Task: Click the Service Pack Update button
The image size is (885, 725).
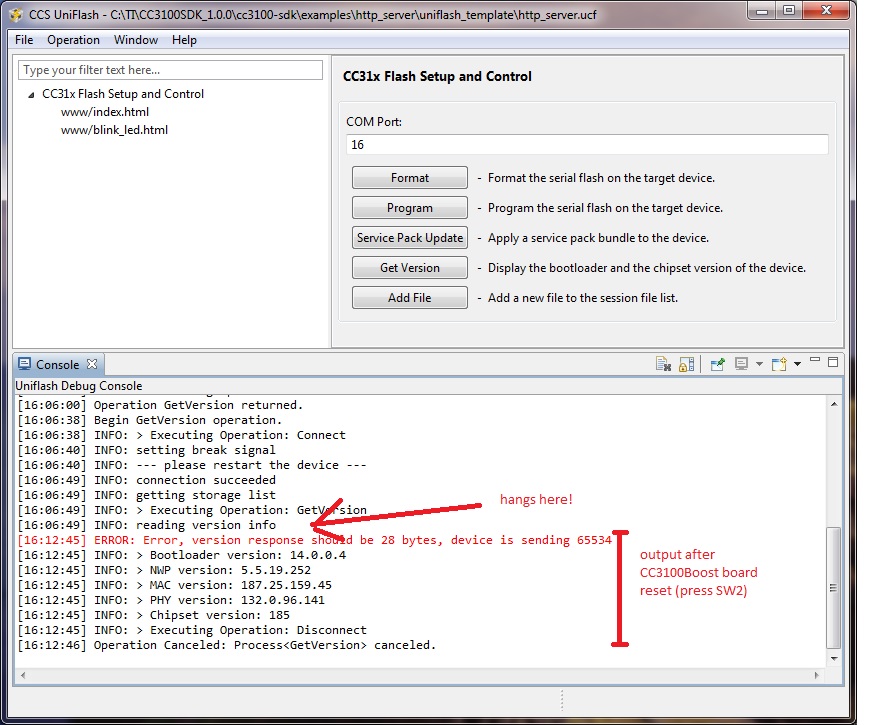Action: click(410, 238)
